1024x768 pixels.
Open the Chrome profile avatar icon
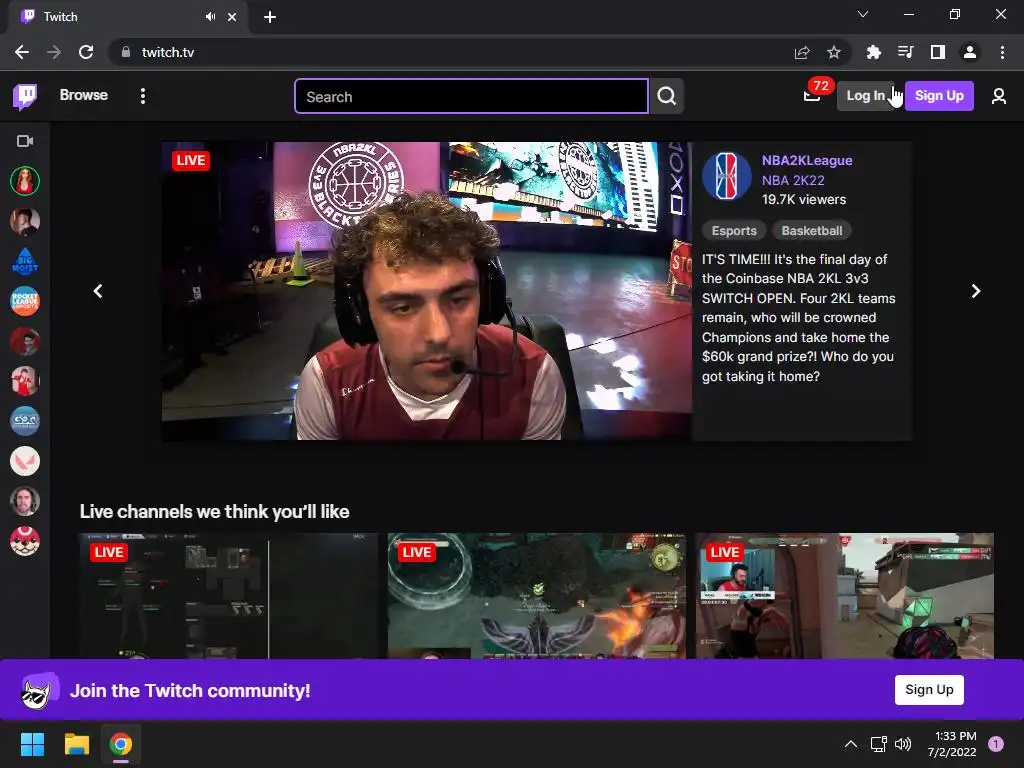click(x=970, y=52)
